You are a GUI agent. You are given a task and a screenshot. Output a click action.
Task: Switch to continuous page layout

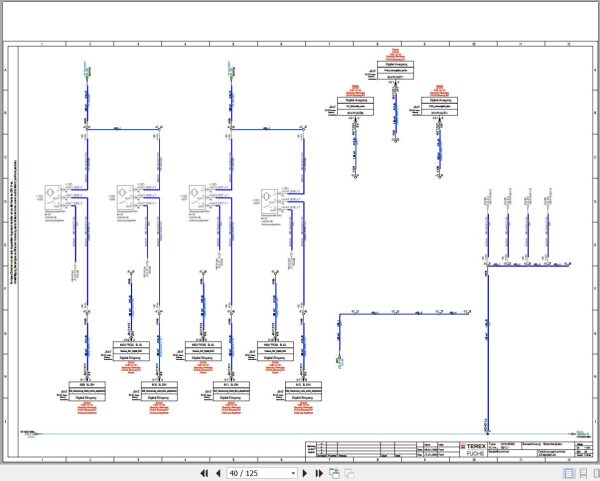pyautogui.click(x=584, y=473)
